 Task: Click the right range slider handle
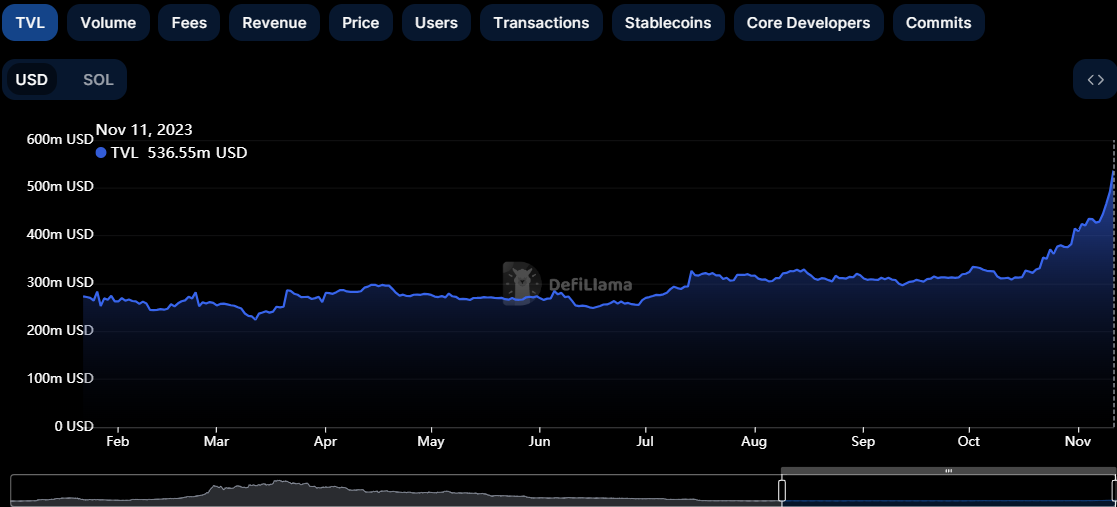1113,490
